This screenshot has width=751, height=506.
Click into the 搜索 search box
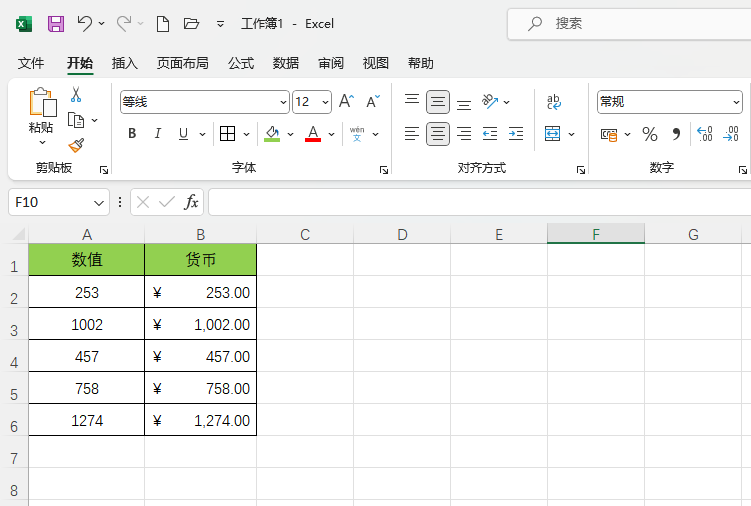click(x=629, y=23)
